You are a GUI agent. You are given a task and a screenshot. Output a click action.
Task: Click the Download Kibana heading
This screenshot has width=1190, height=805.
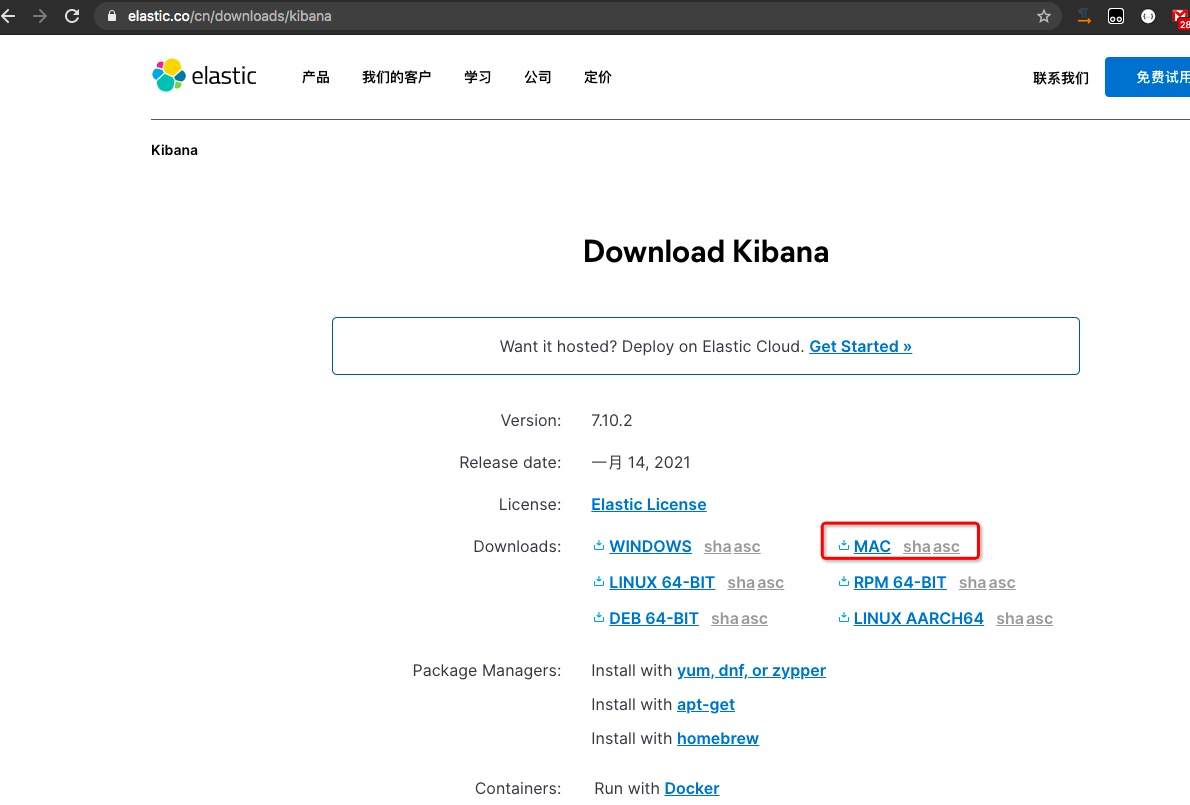(706, 251)
